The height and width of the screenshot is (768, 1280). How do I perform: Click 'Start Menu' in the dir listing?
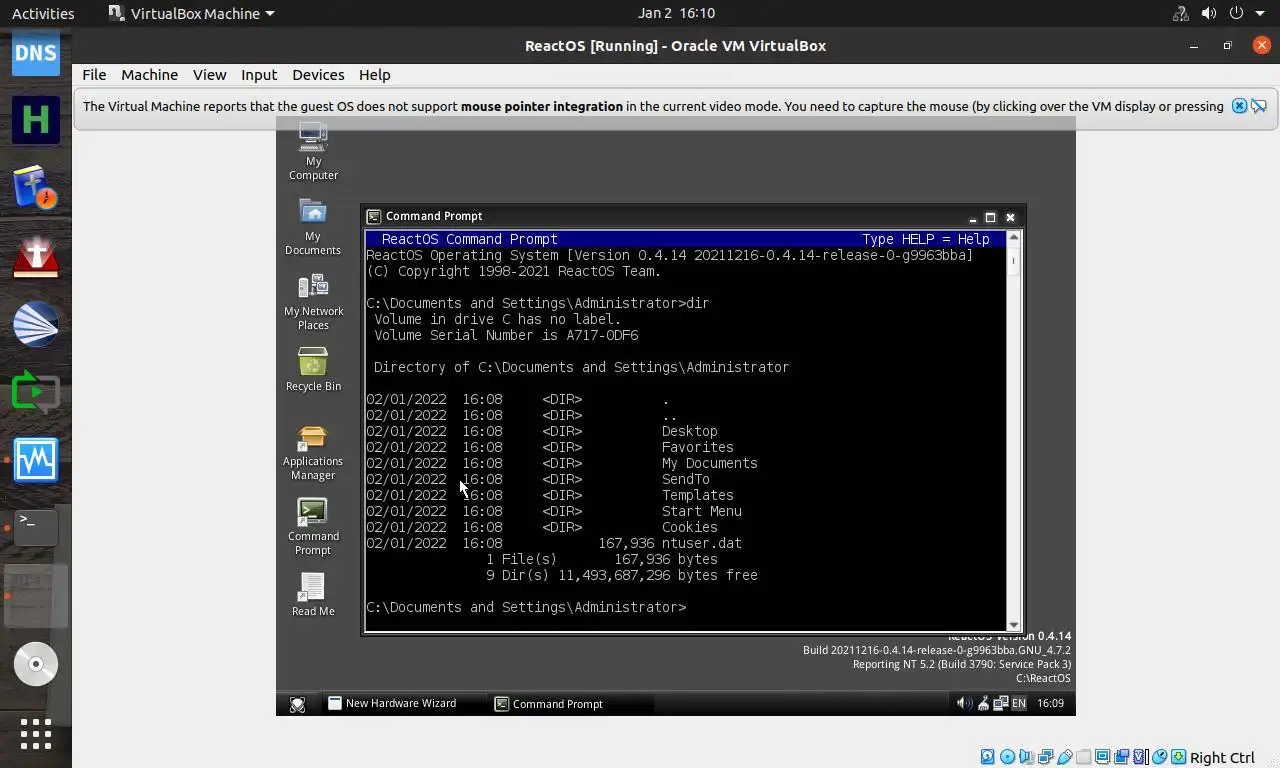pyautogui.click(x=702, y=512)
